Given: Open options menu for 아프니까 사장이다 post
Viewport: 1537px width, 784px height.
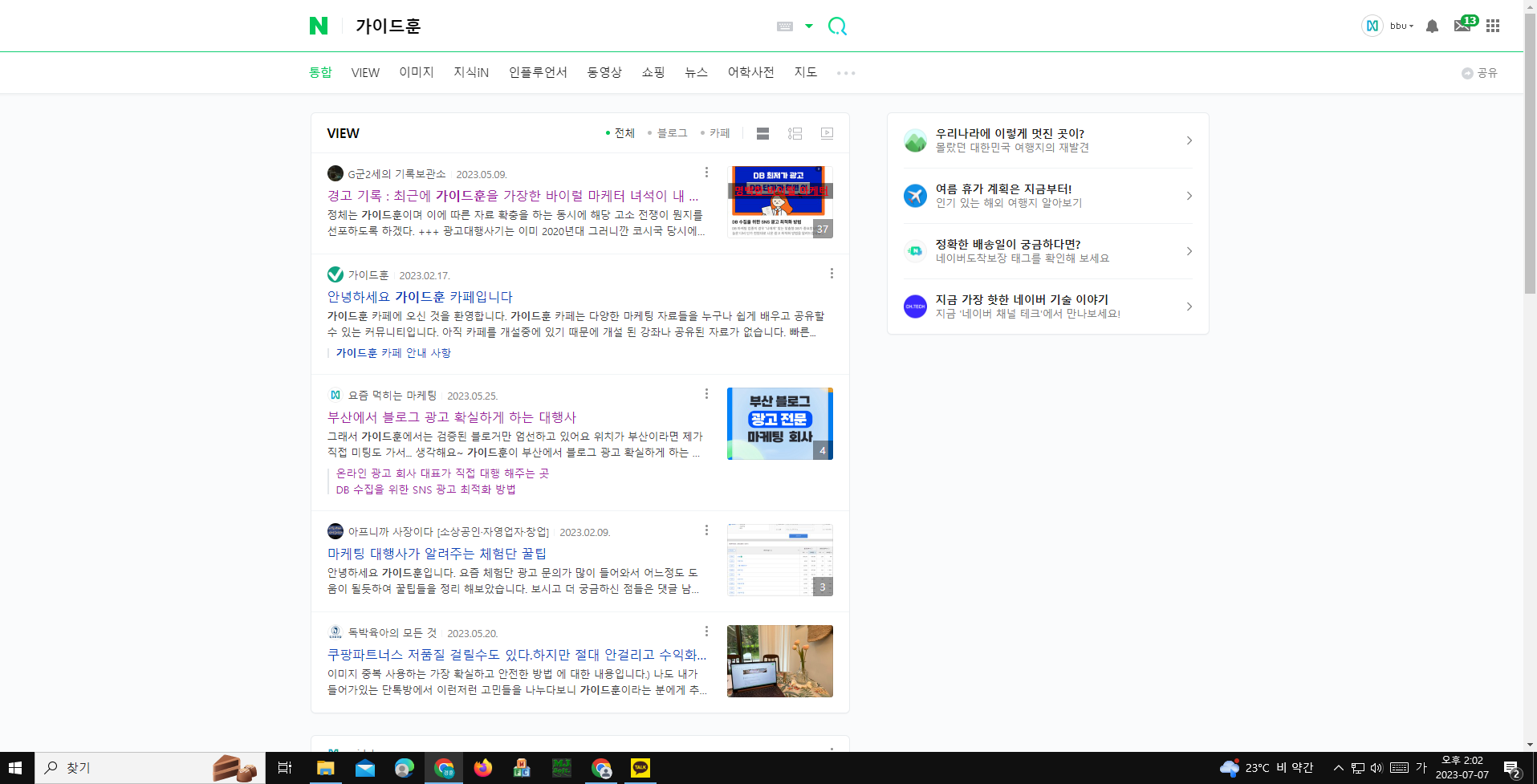Looking at the screenshot, I should click(x=706, y=530).
